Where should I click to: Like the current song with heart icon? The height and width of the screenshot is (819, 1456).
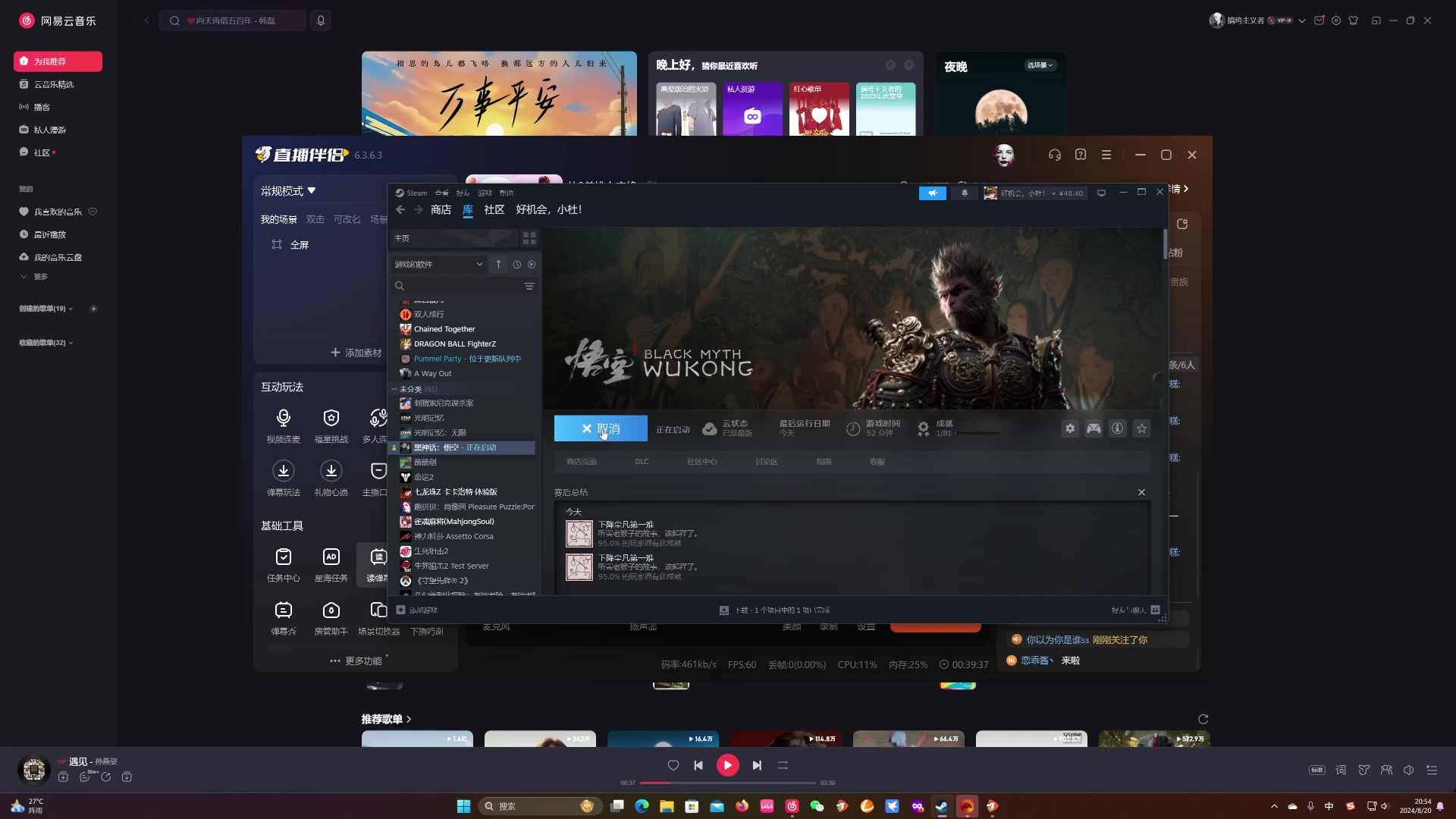673,765
